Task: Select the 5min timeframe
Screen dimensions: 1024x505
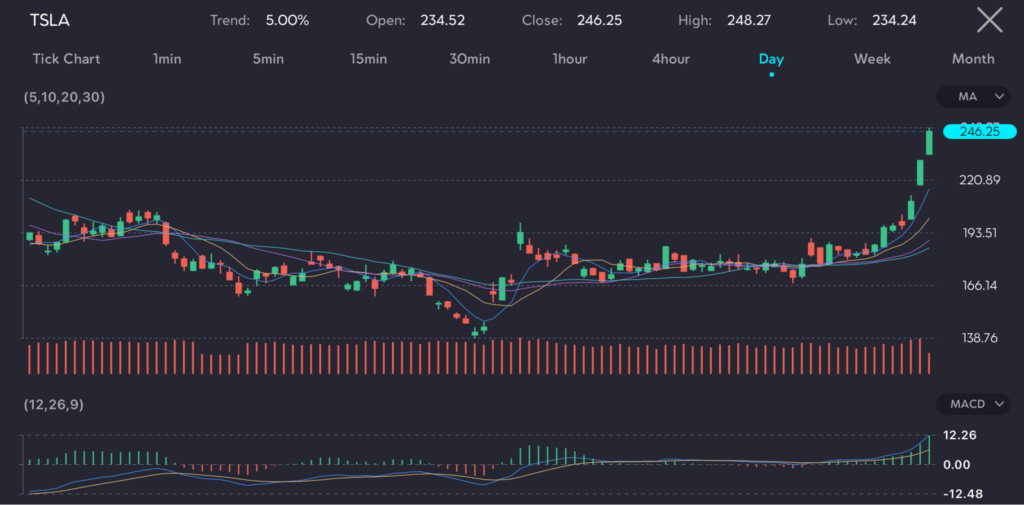Action: 268,59
